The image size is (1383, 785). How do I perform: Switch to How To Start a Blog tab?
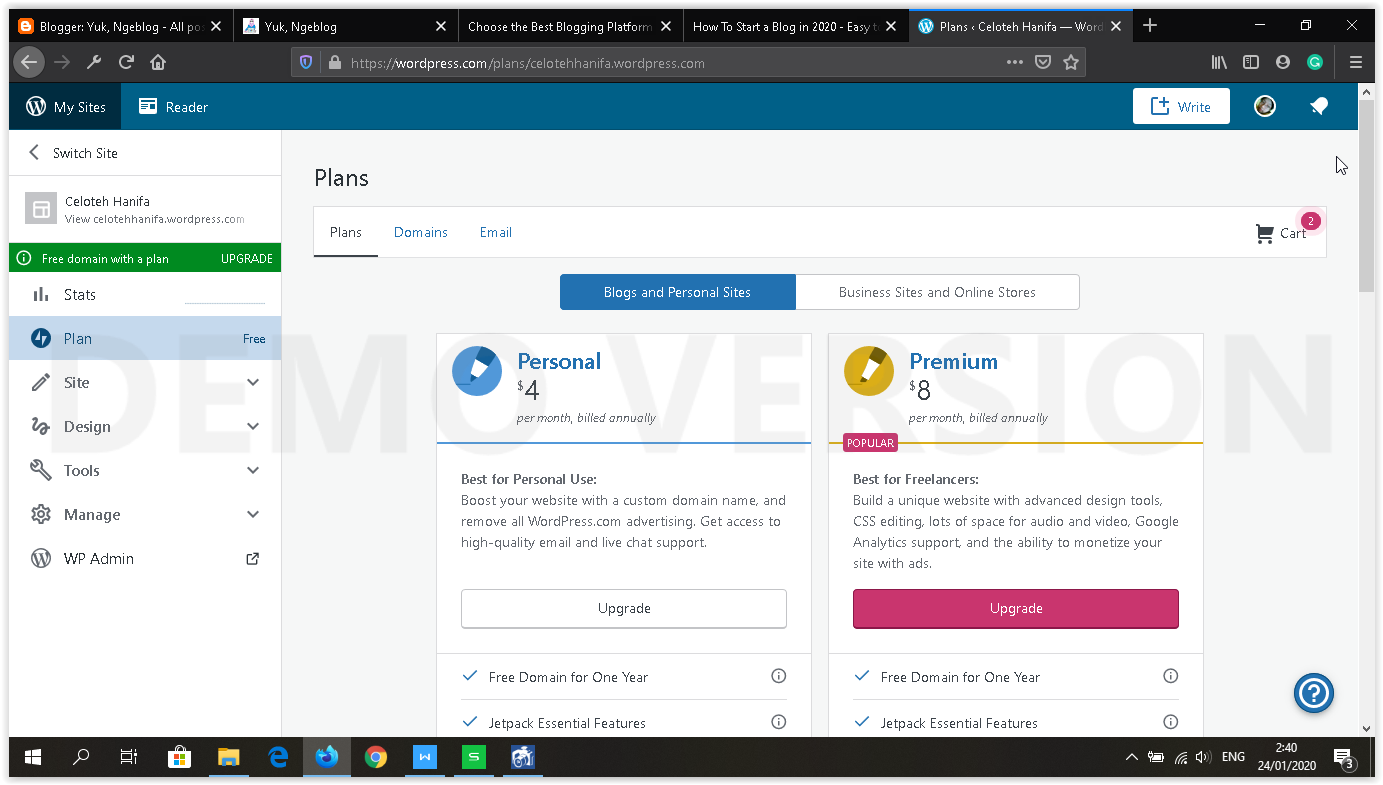tap(796, 26)
